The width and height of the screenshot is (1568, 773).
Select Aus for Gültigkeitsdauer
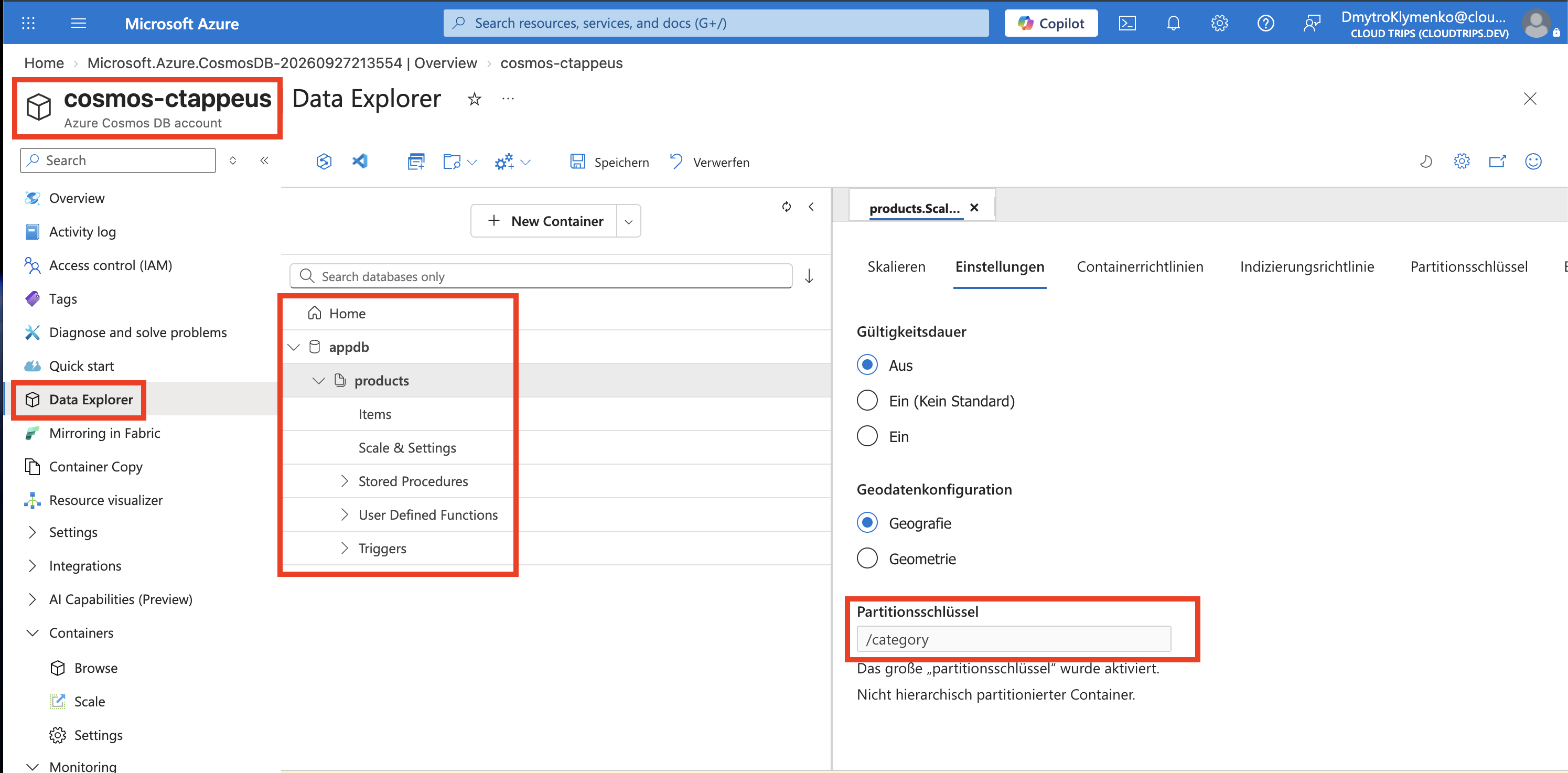click(x=867, y=364)
